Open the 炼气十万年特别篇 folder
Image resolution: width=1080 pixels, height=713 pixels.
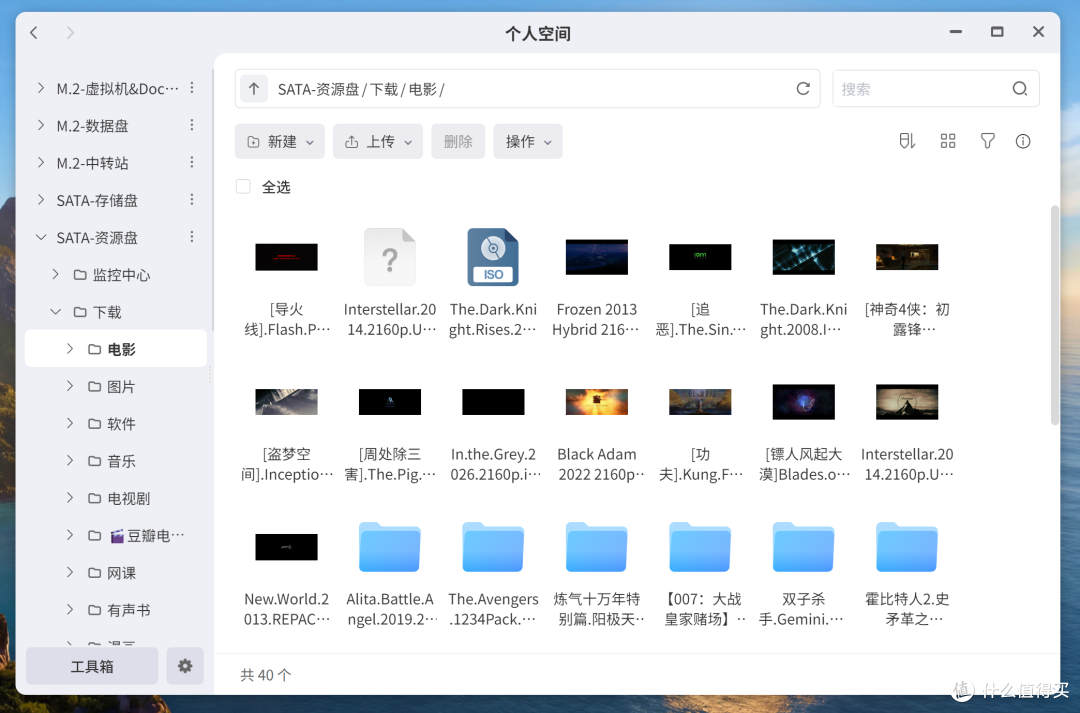596,547
